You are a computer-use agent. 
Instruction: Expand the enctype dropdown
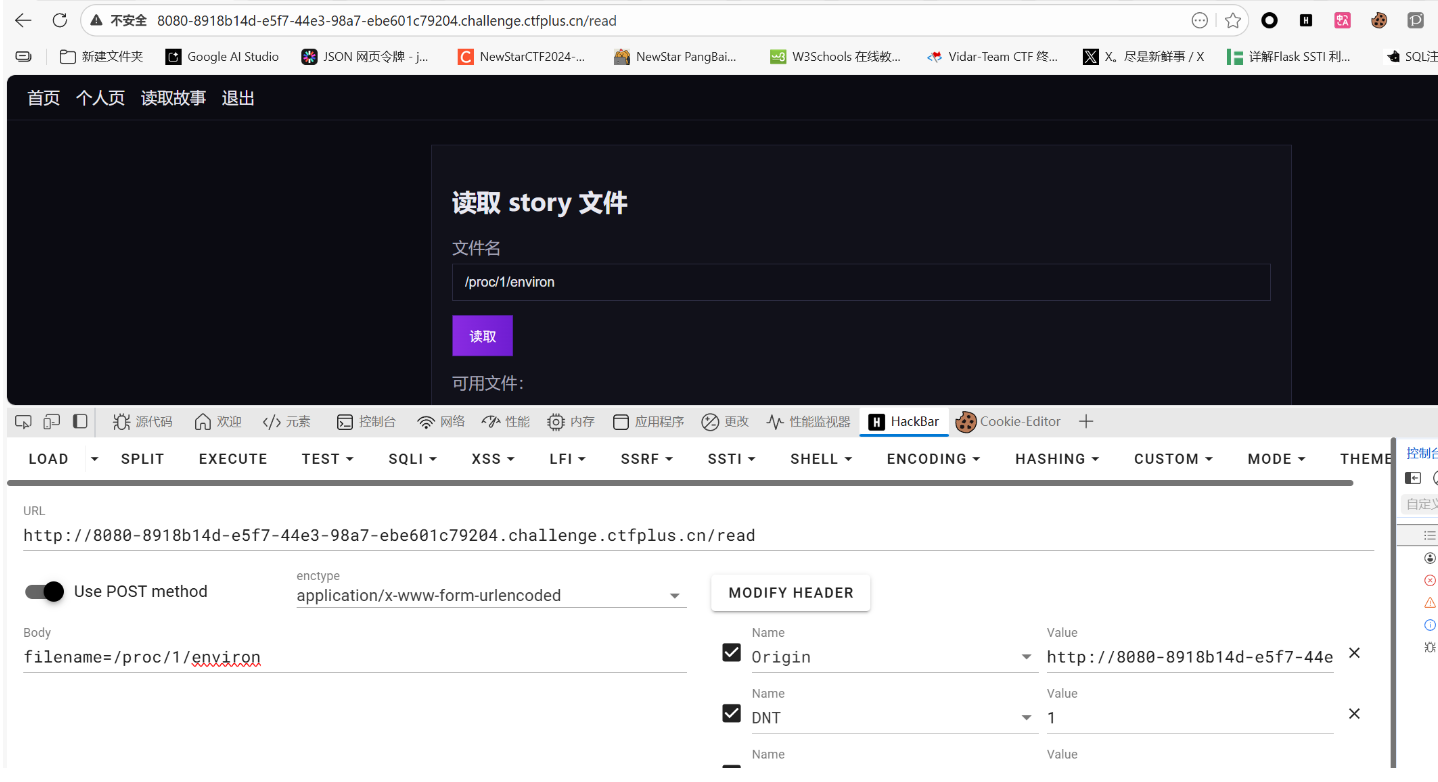pos(674,596)
